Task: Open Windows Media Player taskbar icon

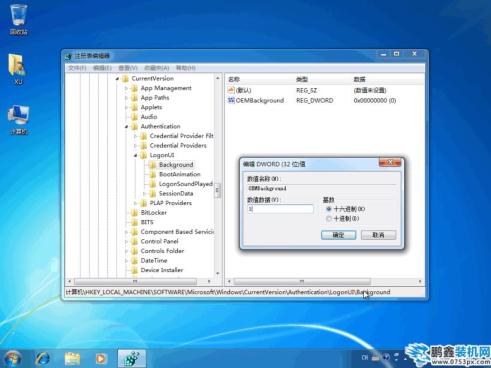Action: 101,359
